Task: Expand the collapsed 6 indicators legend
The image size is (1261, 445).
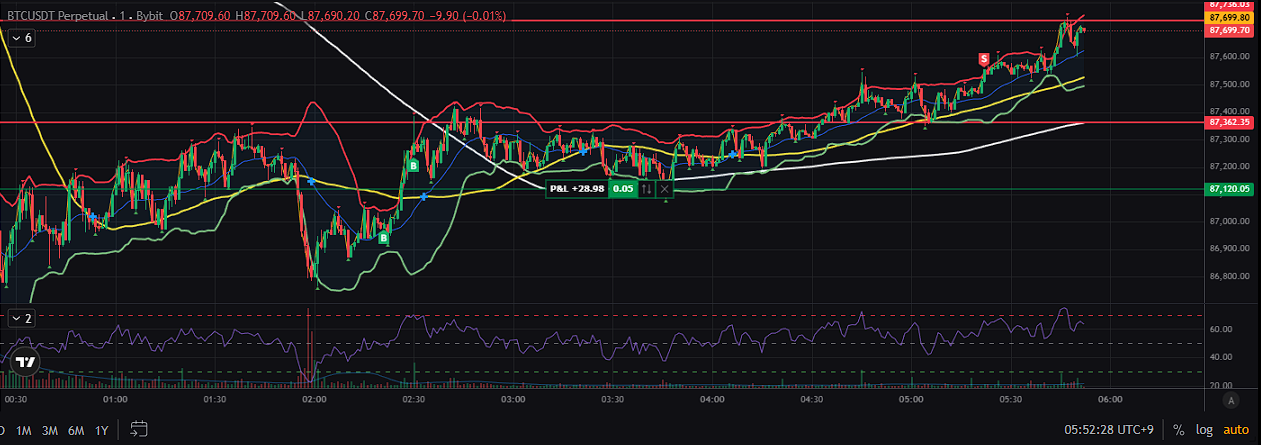Action: click(x=21, y=37)
